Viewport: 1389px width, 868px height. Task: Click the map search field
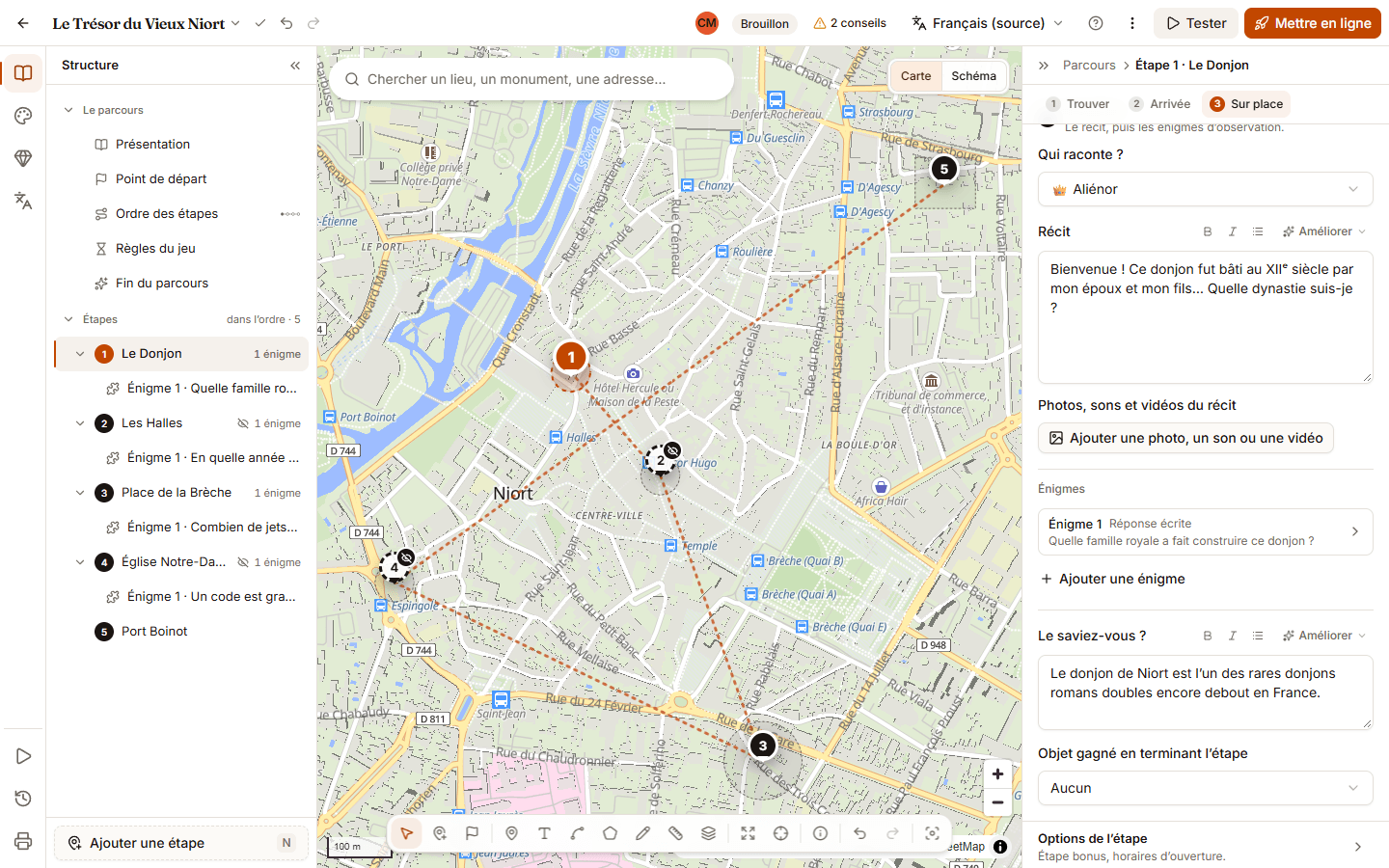pos(531,79)
